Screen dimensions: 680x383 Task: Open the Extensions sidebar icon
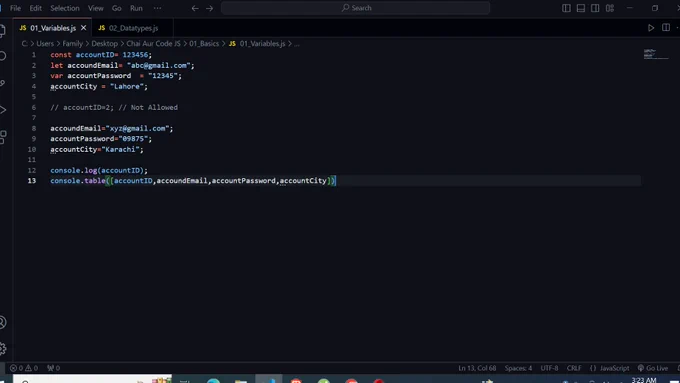click(3, 137)
